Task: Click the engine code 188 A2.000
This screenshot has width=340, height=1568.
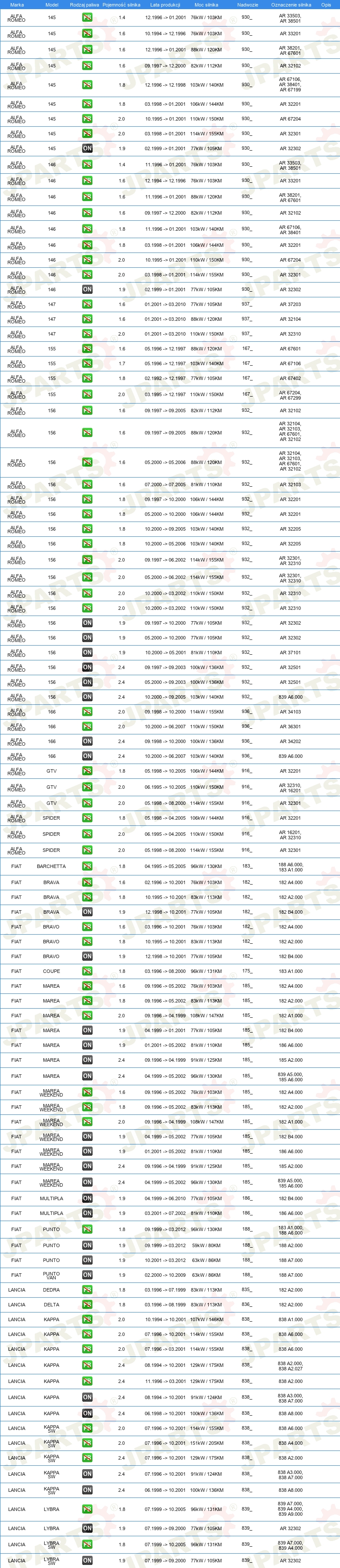Action: pyautogui.click(x=290, y=1245)
